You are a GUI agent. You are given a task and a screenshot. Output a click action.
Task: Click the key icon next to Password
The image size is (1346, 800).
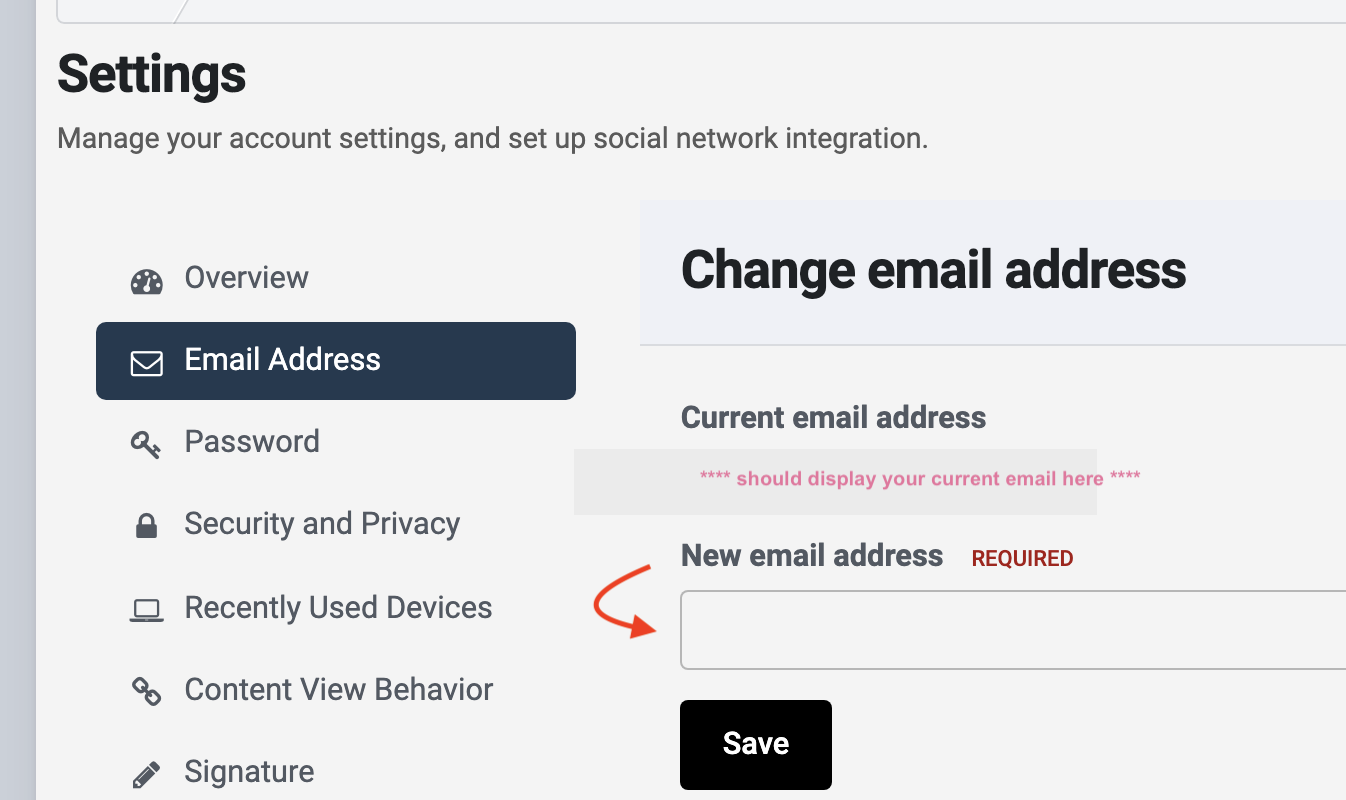146,443
